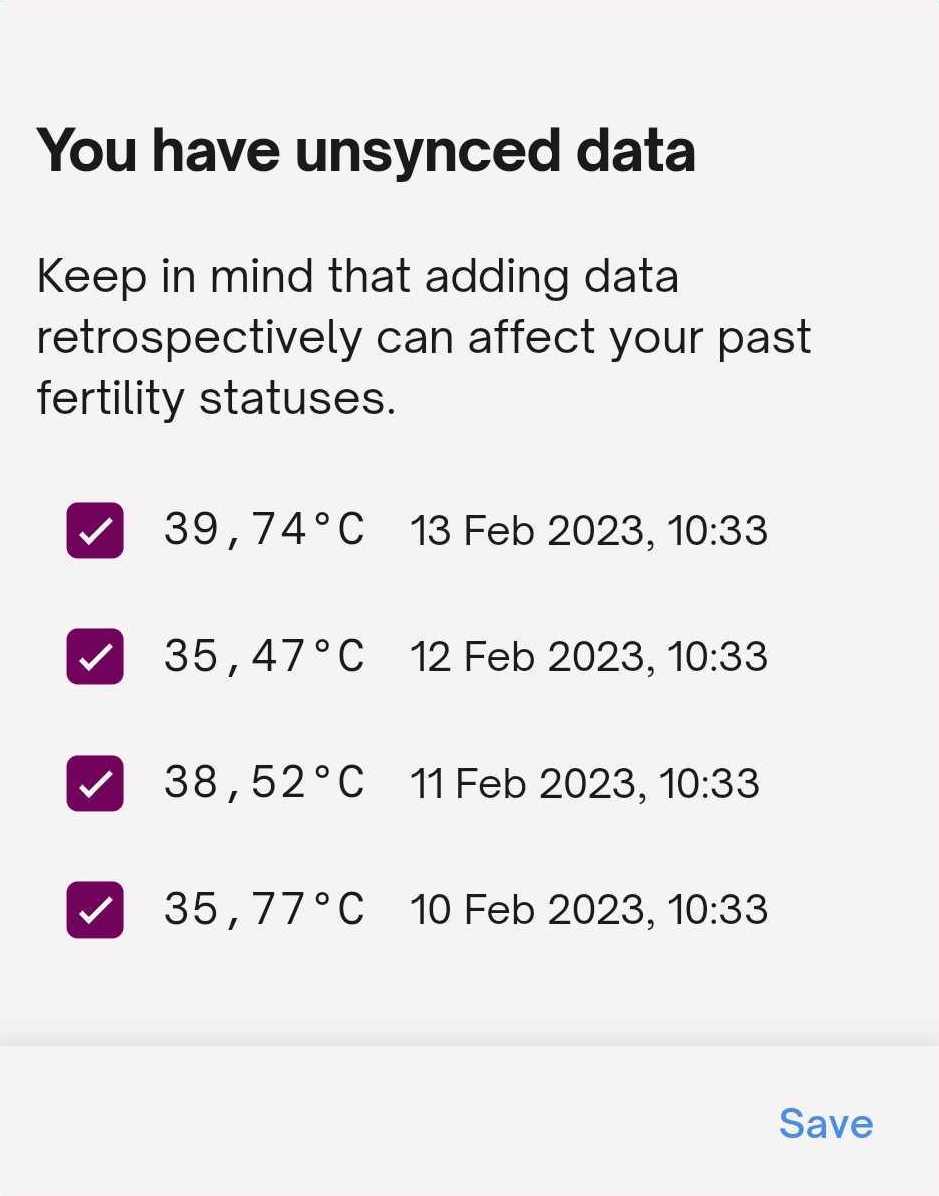The image size is (939, 1196).
Task: Click the 10:33 time on 12 Feb row
Action: [718, 657]
